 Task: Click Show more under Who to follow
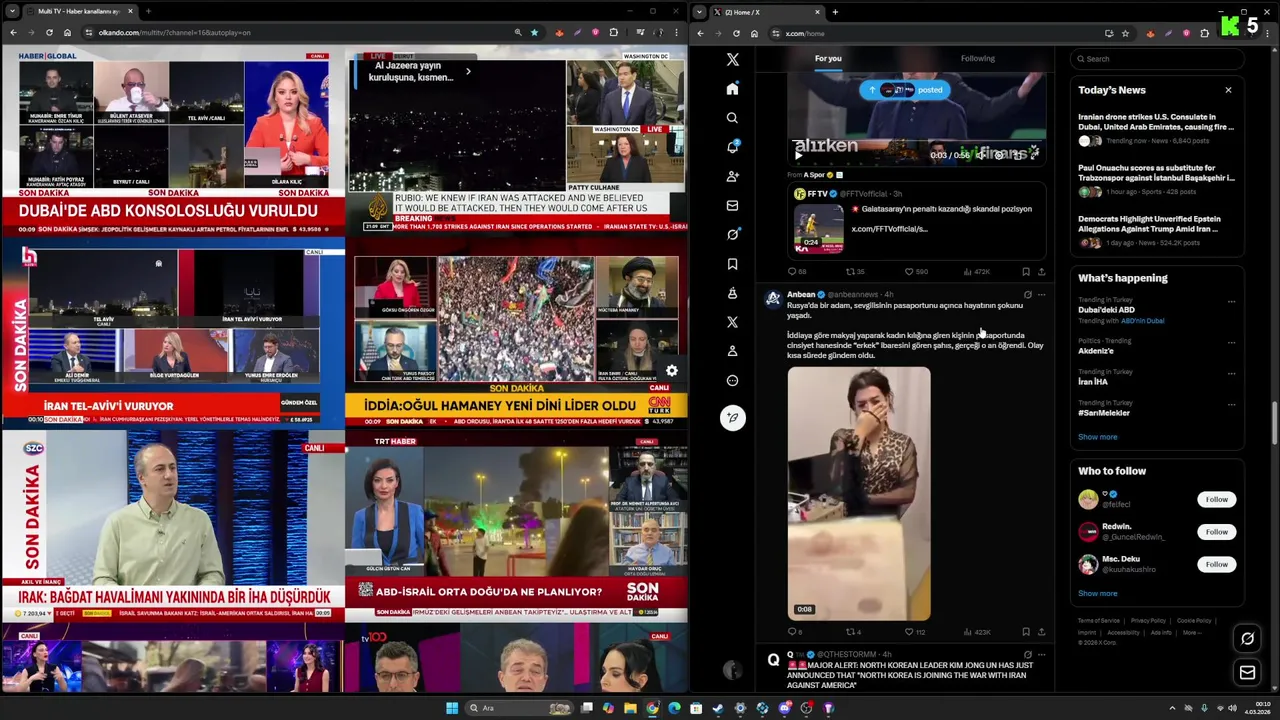coord(1097,593)
